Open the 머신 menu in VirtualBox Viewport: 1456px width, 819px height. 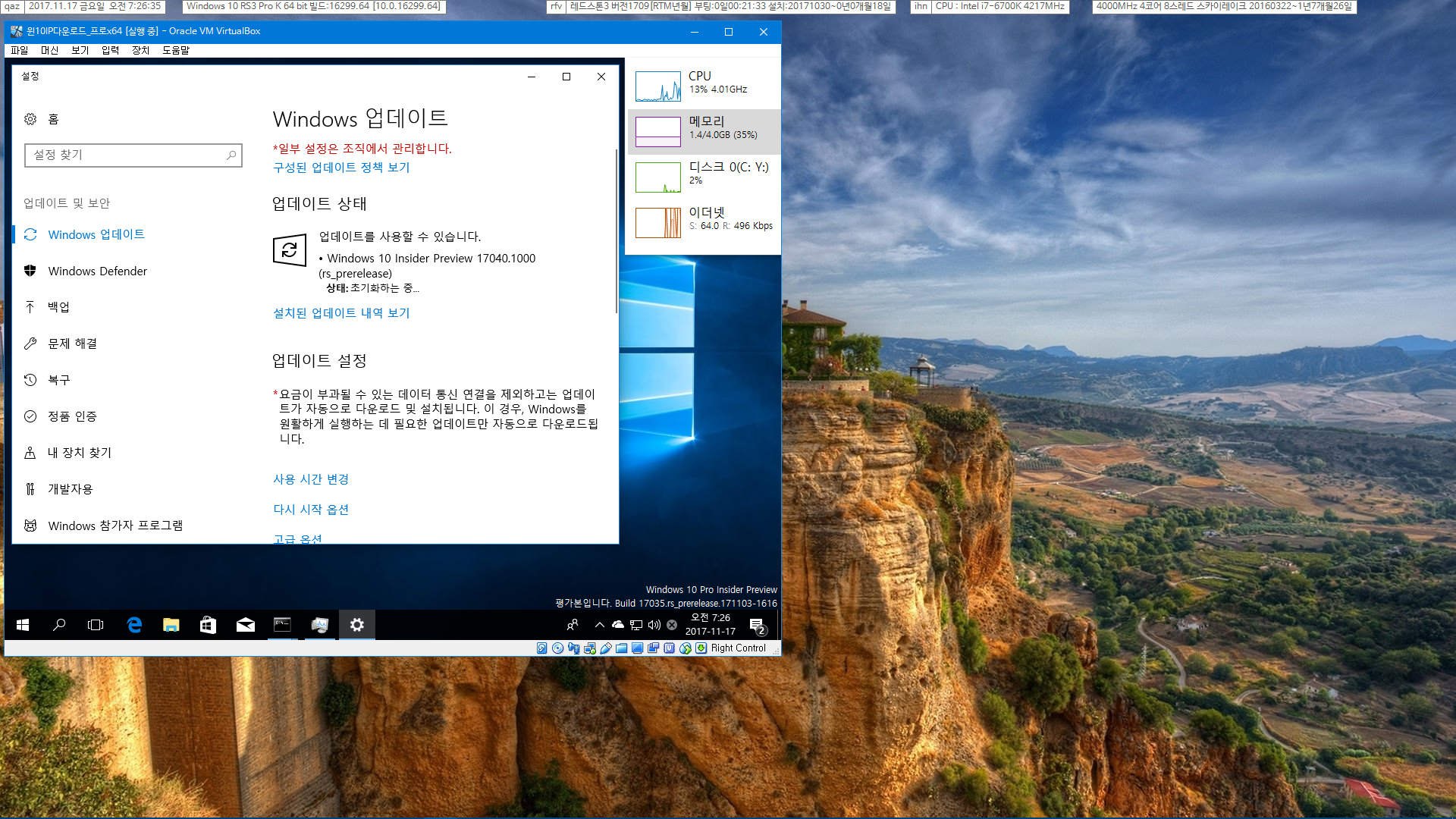tap(50, 50)
